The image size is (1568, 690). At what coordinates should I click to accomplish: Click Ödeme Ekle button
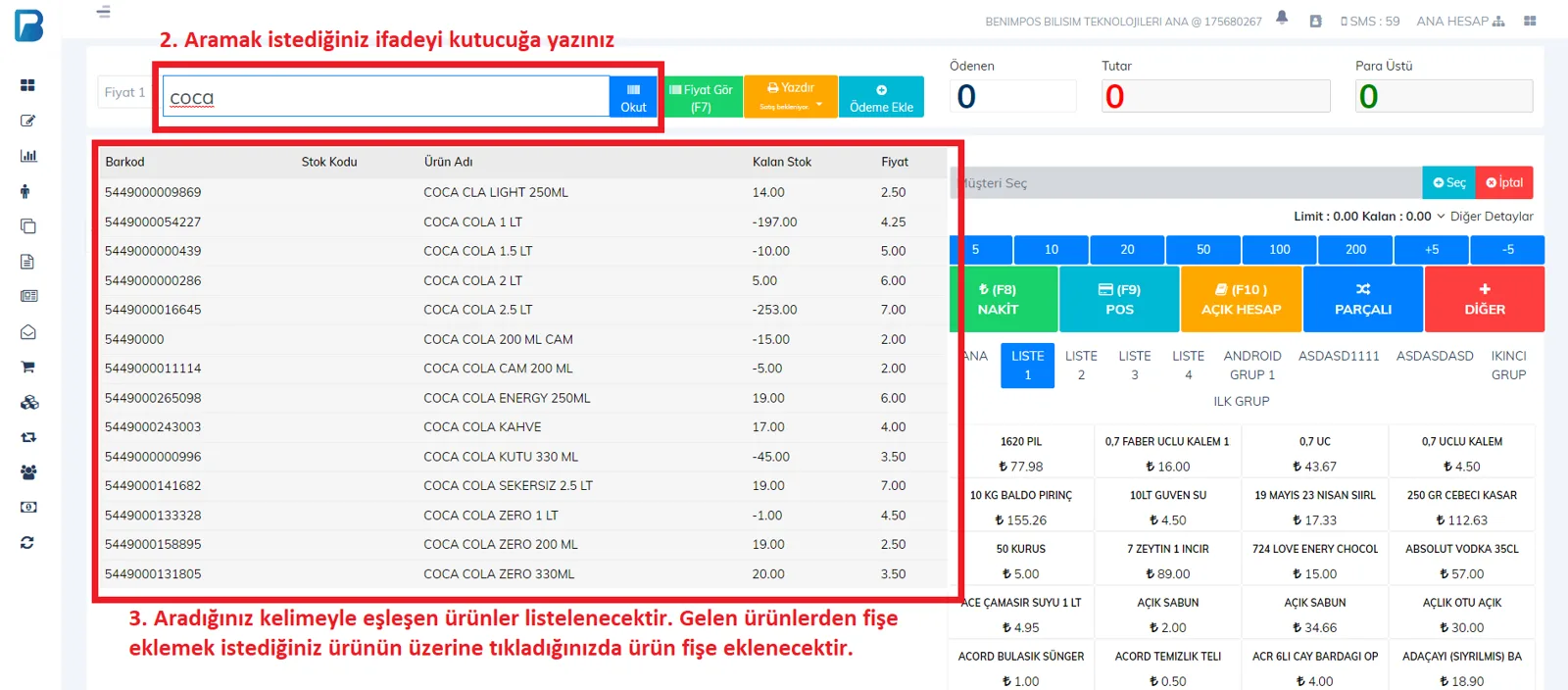click(881, 97)
